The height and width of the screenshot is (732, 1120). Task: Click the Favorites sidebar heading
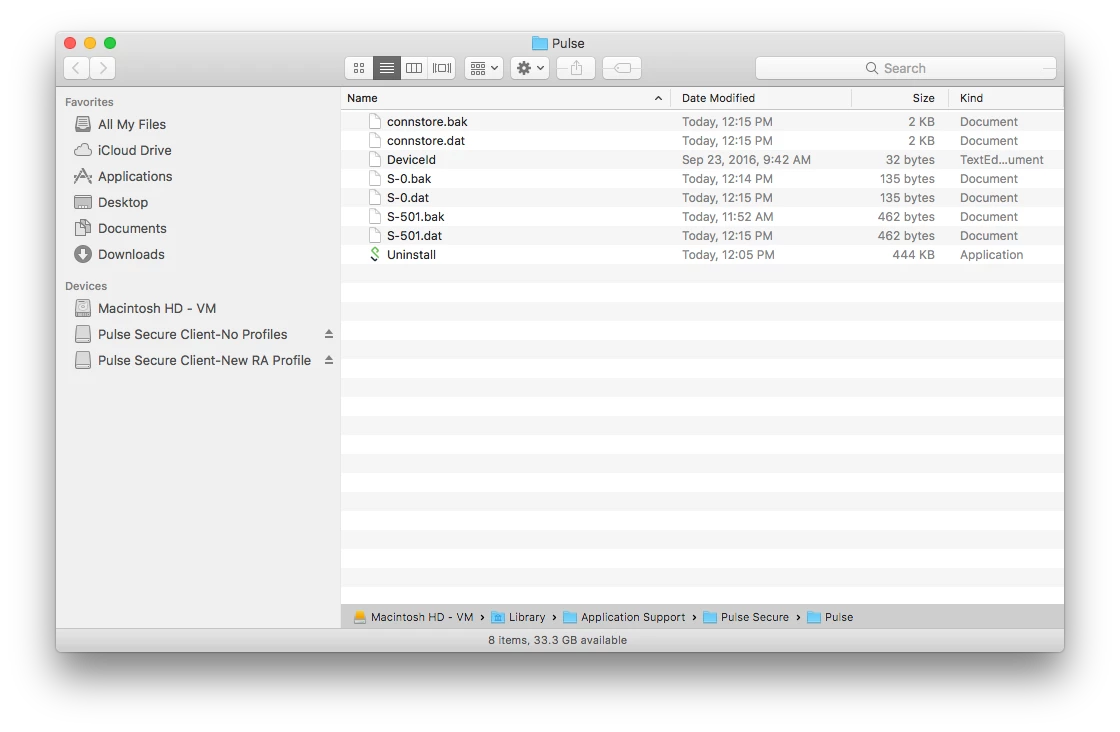click(x=89, y=102)
